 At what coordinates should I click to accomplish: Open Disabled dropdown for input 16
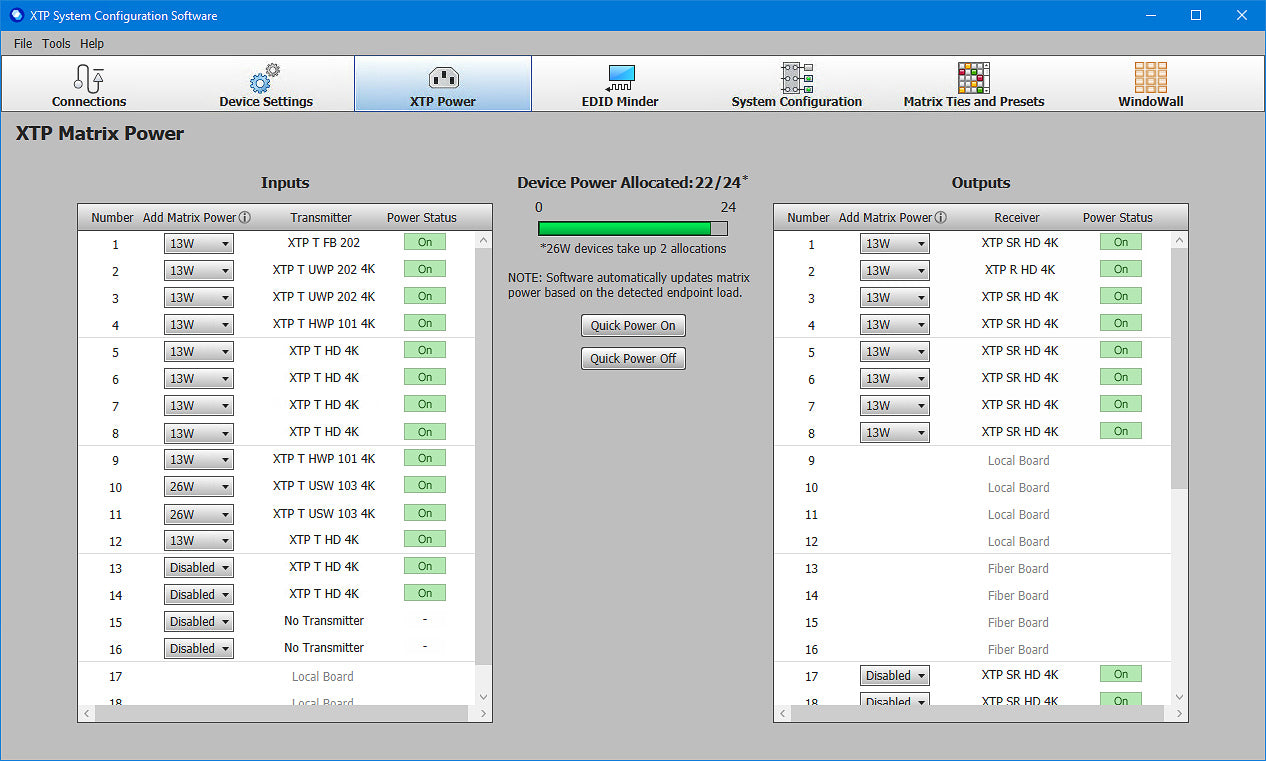pyautogui.click(x=199, y=649)
